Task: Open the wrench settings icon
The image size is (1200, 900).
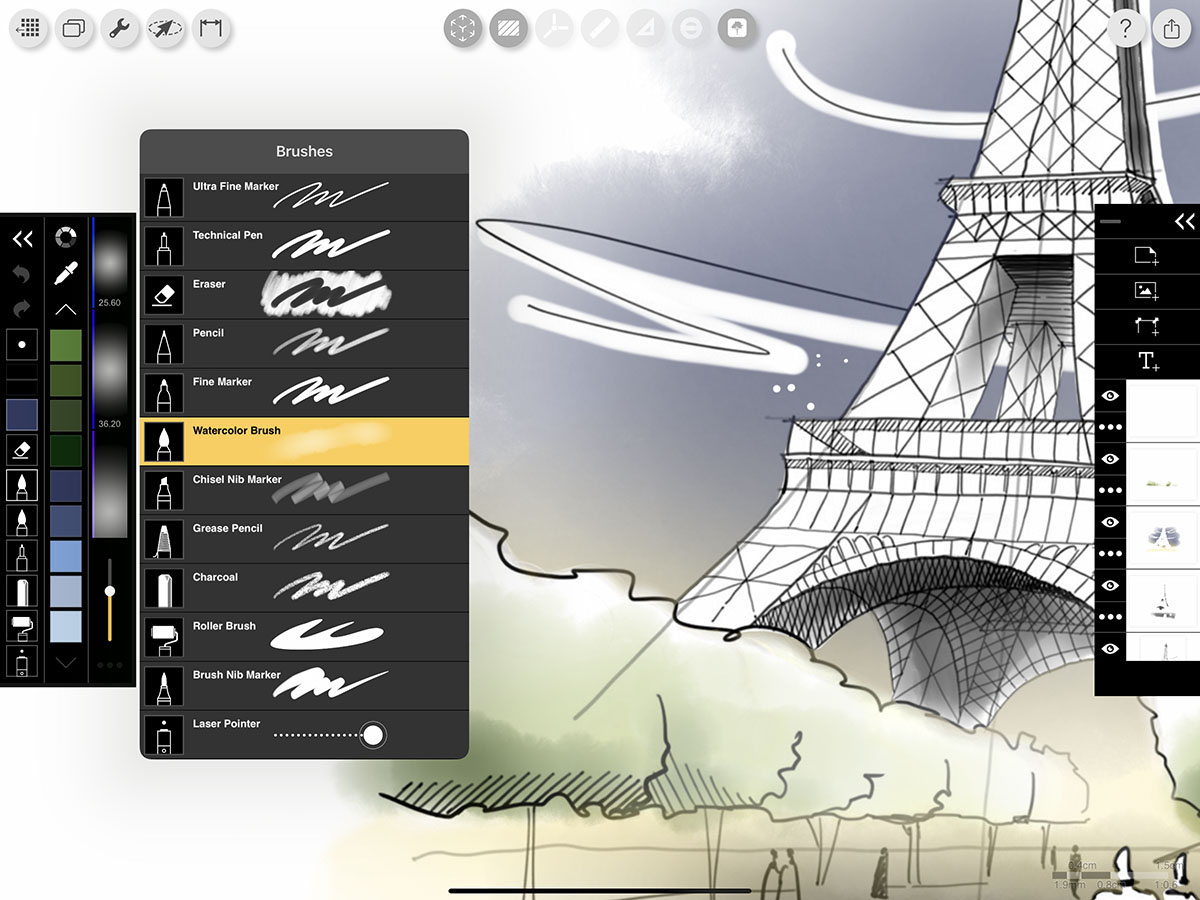Action: (119, 29)
